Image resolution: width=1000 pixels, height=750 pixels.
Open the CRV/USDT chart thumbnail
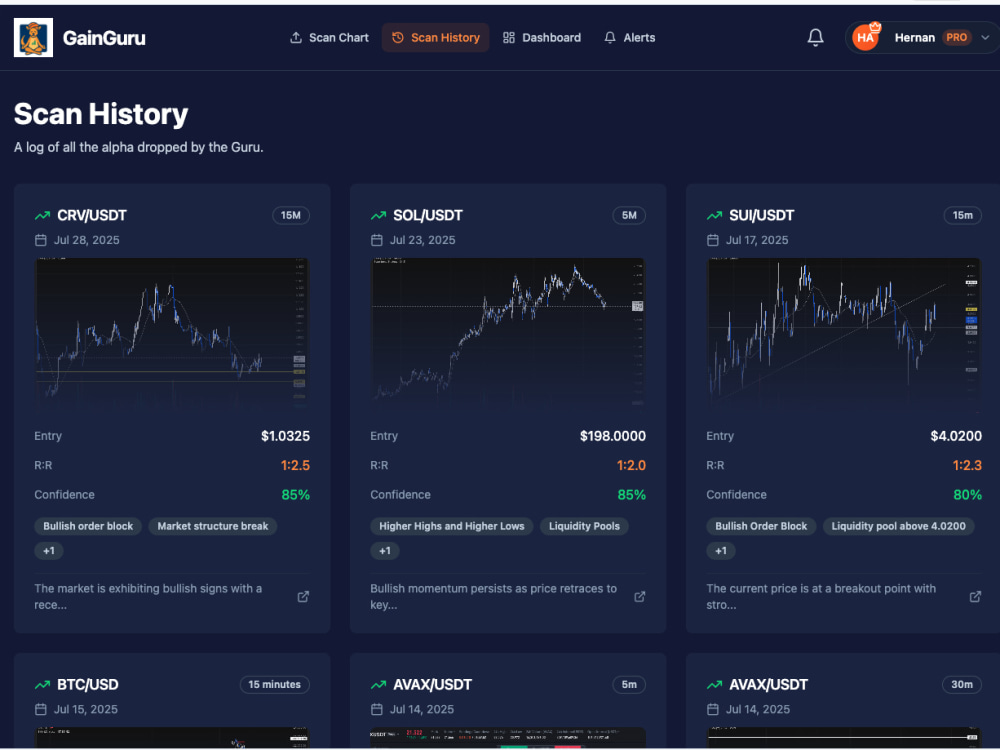(172, 334)
